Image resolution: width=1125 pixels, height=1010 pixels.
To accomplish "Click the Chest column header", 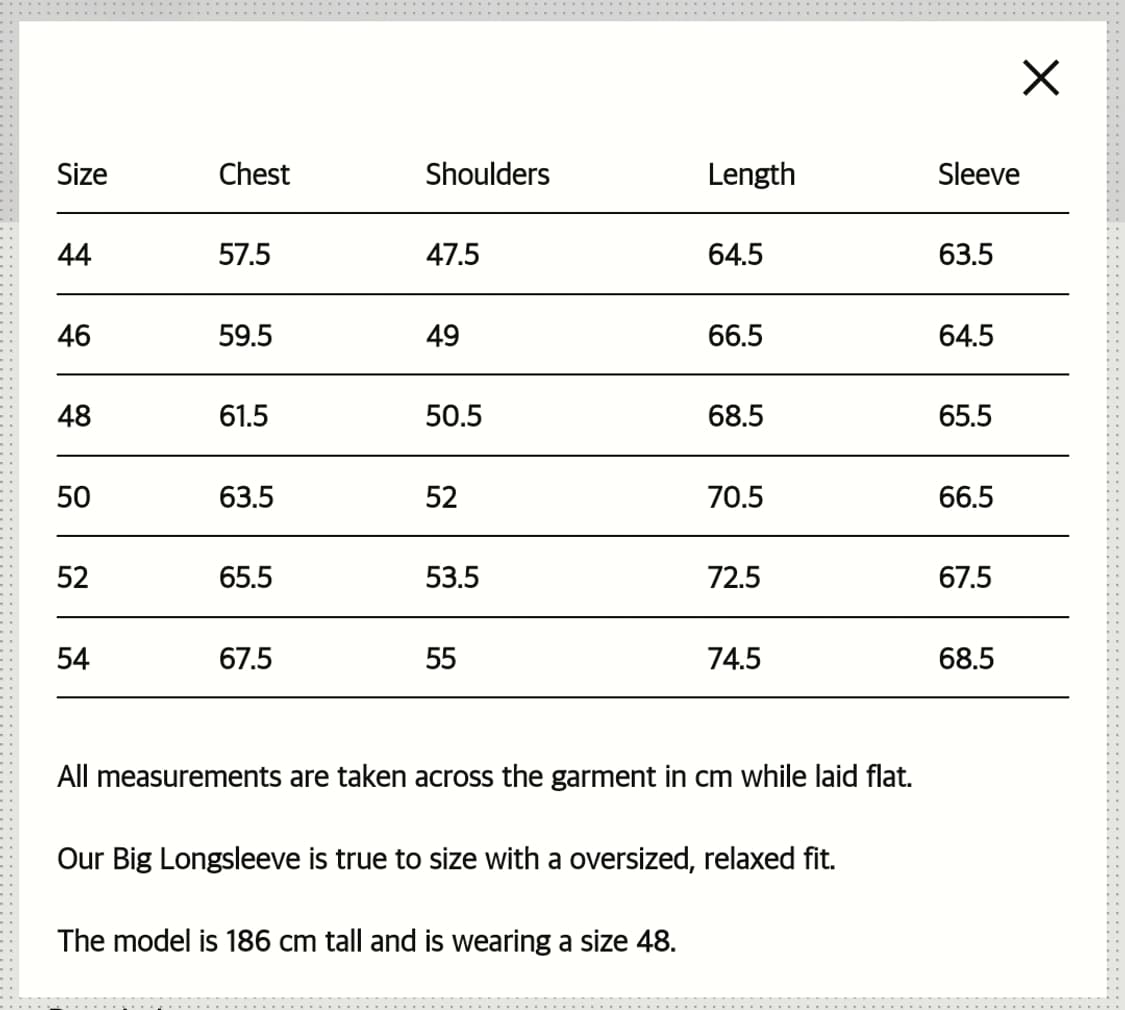I will click(254, 174).
